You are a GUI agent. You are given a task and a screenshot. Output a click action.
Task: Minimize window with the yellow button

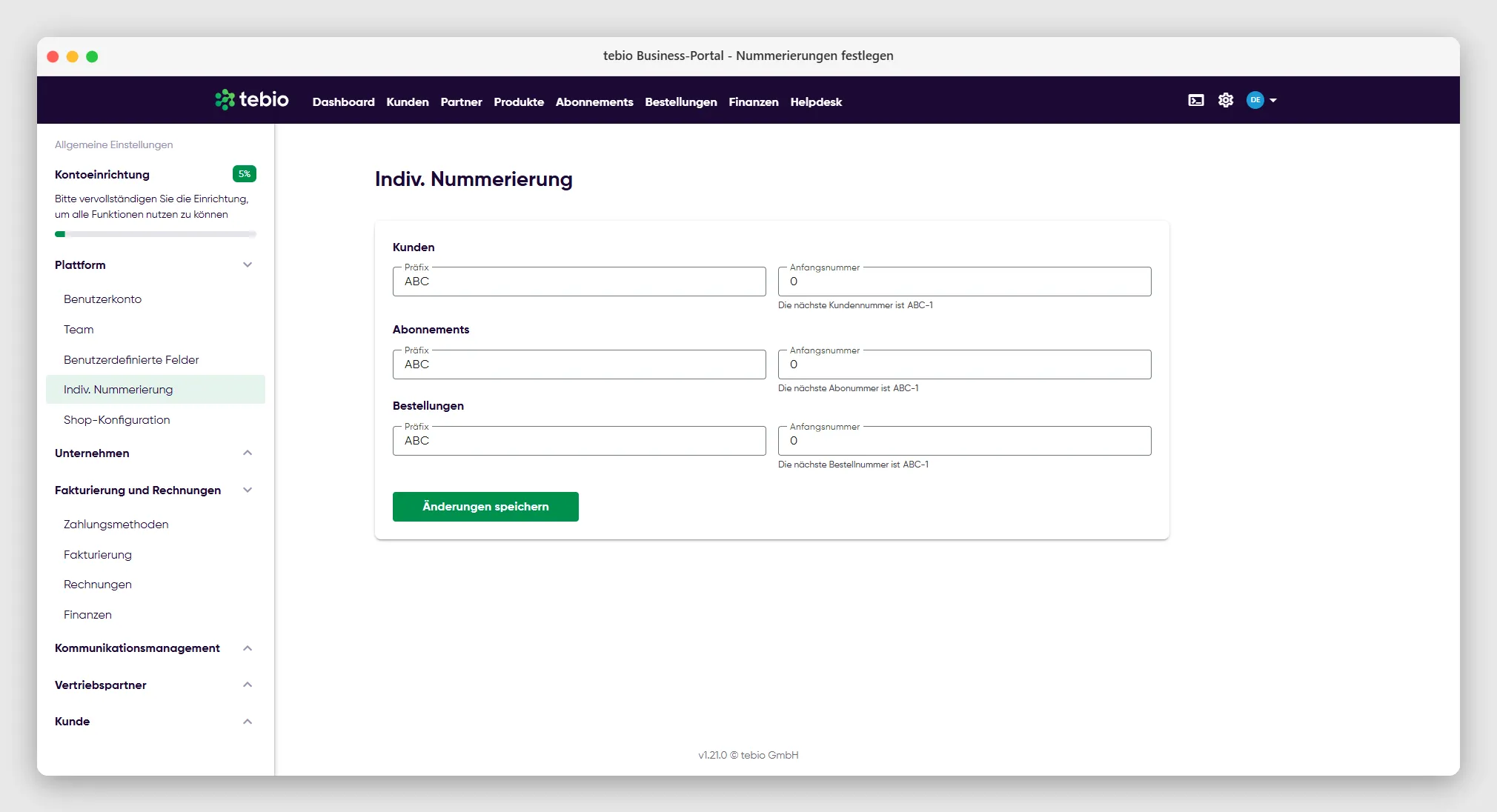(x=73, y=56)
